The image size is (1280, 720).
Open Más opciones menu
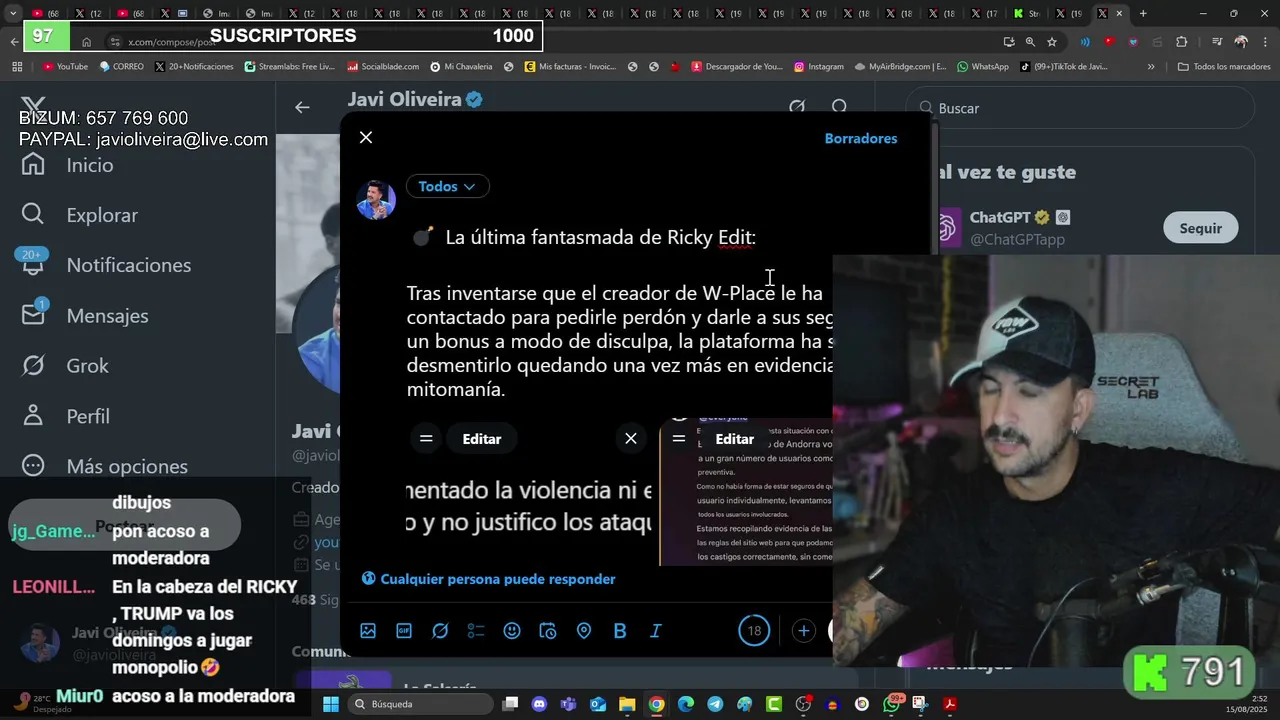coord(105,466)
